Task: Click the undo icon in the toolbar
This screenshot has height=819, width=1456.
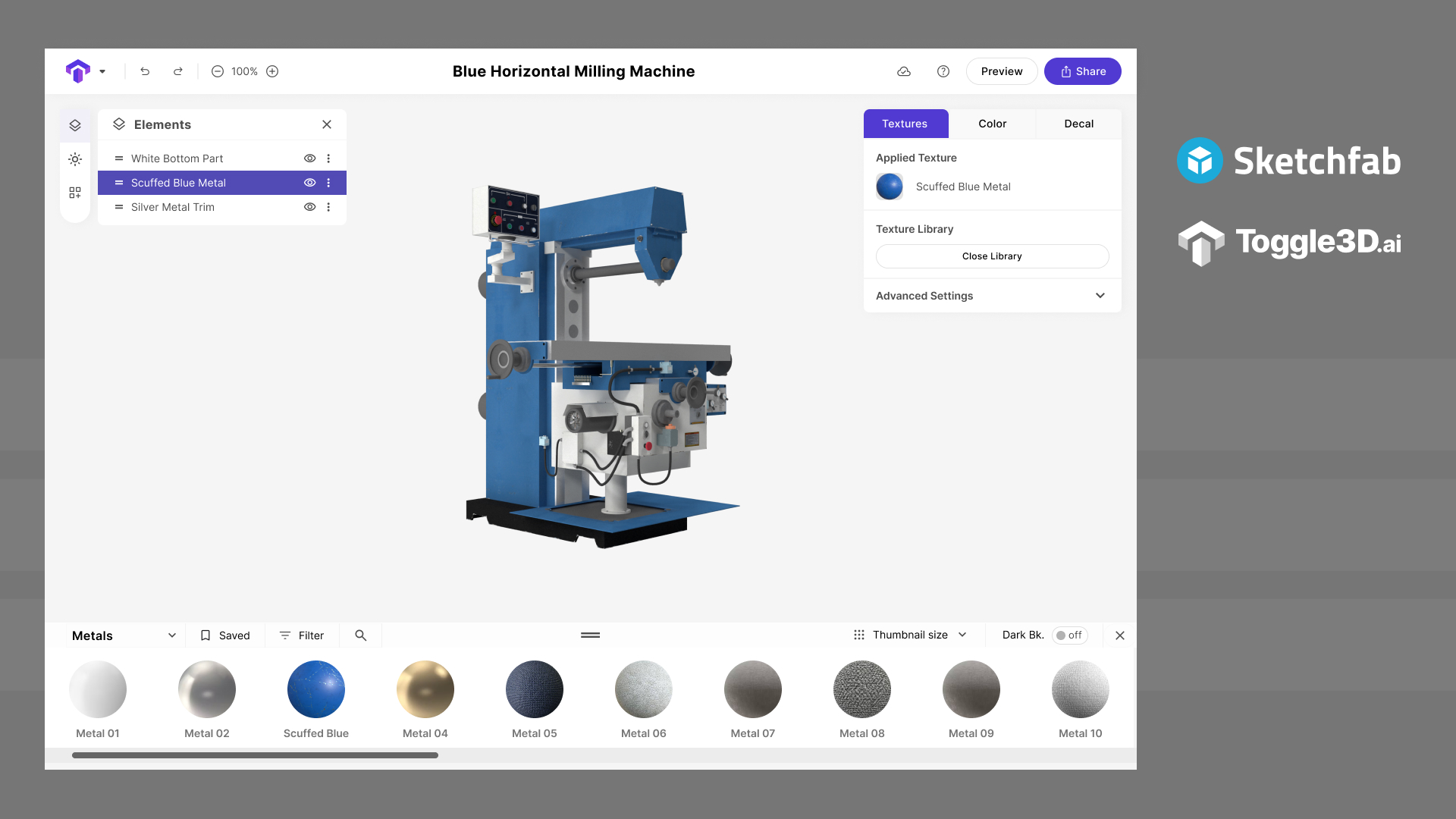Action: coord(145,71)
